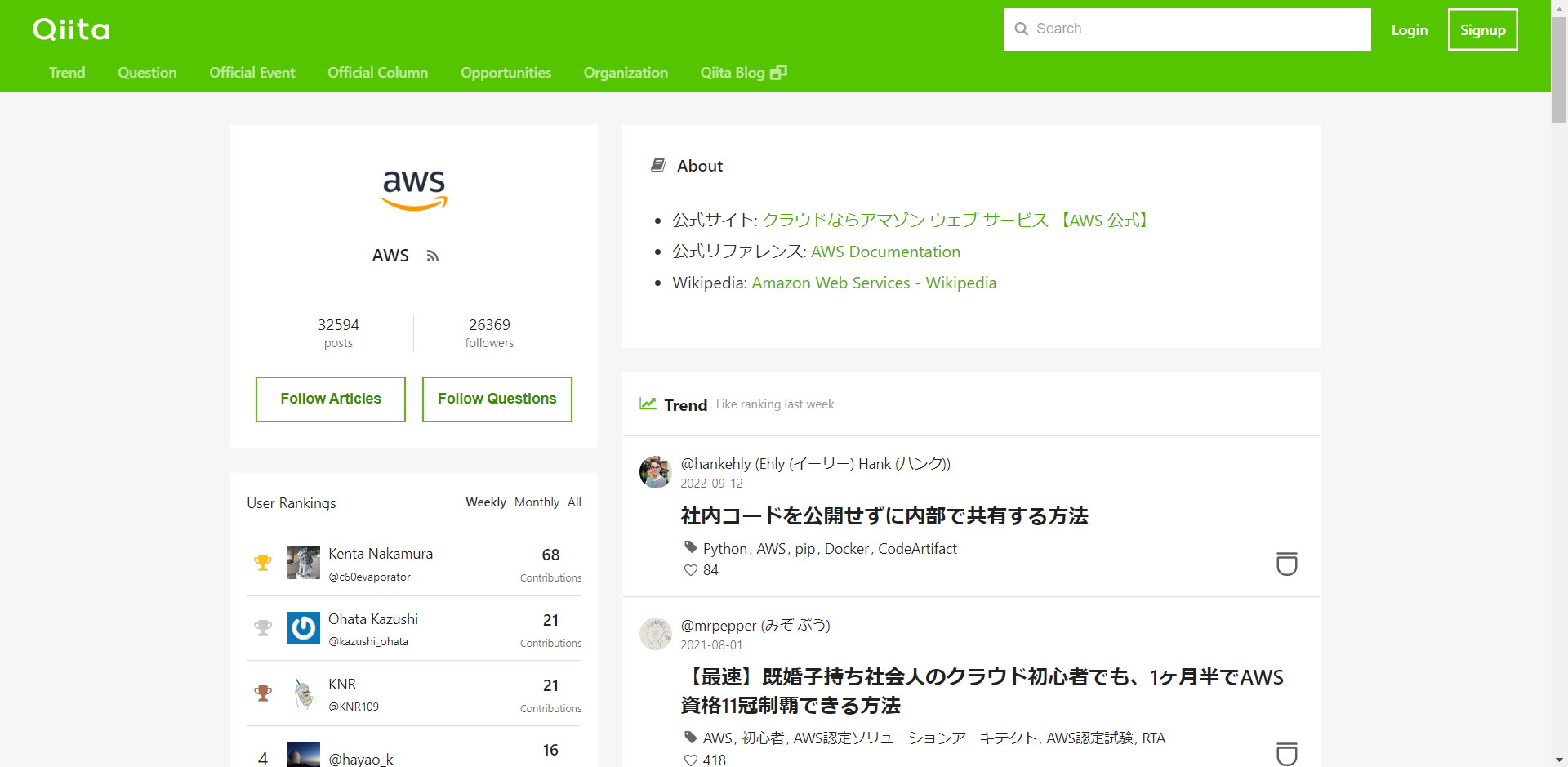Viewport: 1568px width, 767px height.
Task: Go to Official Event page
Action: point(252,73)
